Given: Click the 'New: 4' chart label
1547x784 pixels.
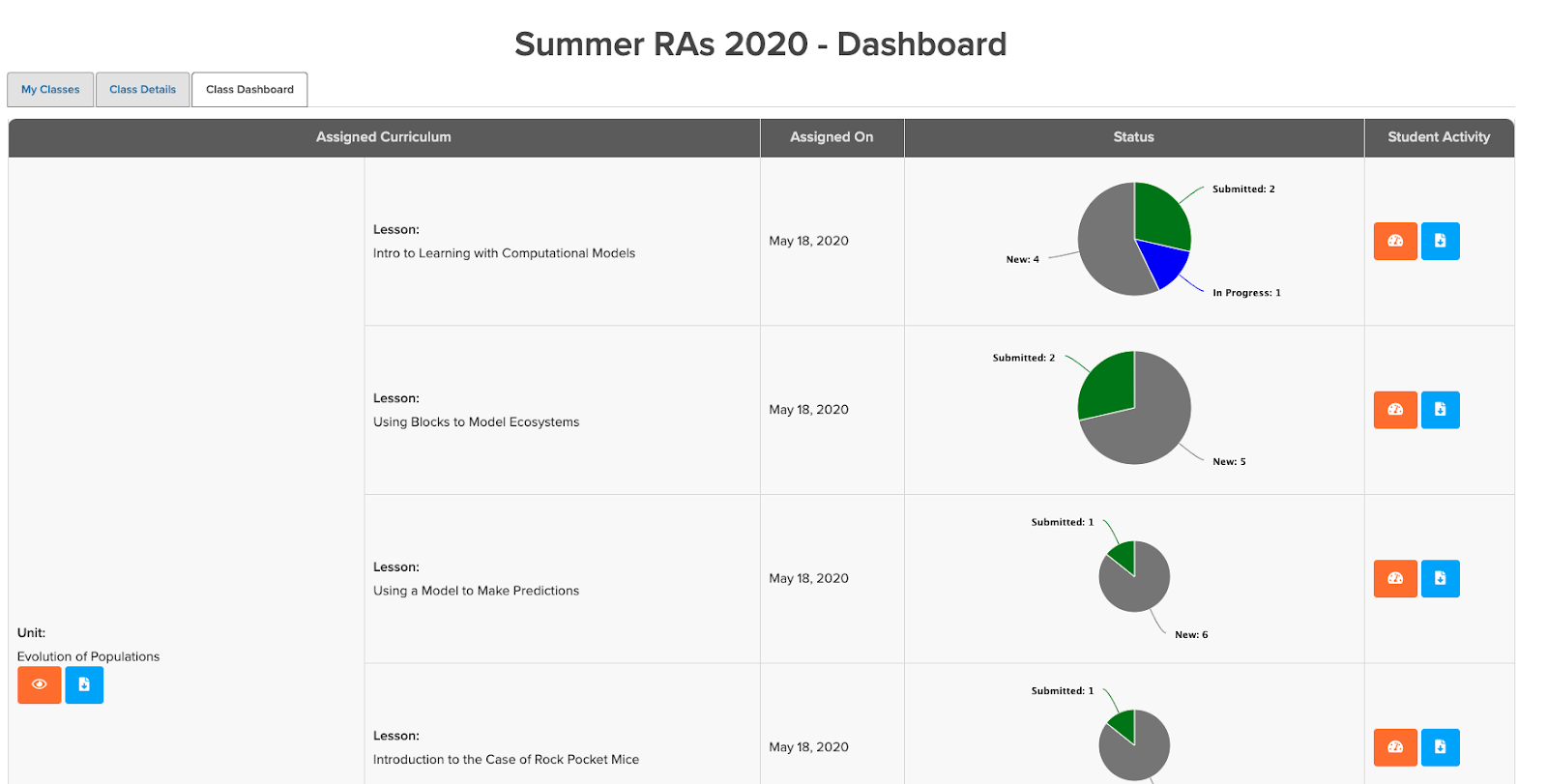Looking at the screenshot, I should 1022,260.
